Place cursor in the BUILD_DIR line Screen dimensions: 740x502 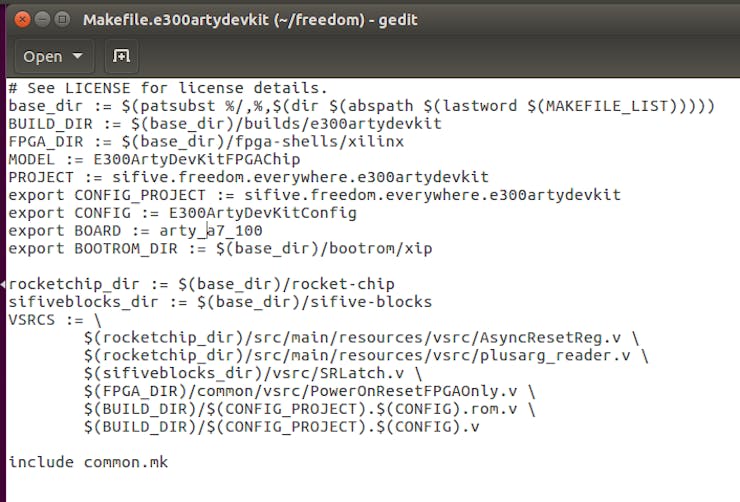[x=225, y=124]
